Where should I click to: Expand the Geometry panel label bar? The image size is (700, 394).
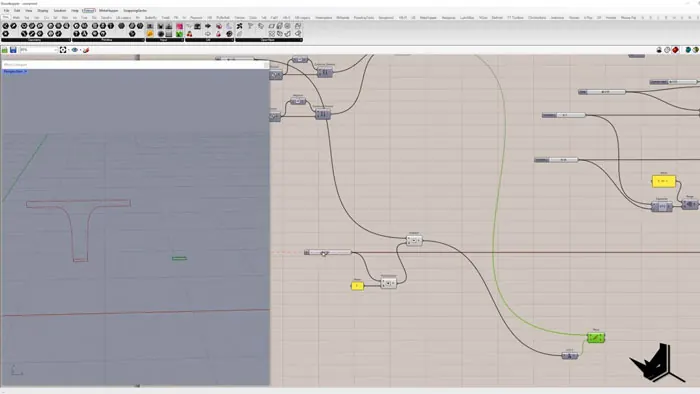36,40
